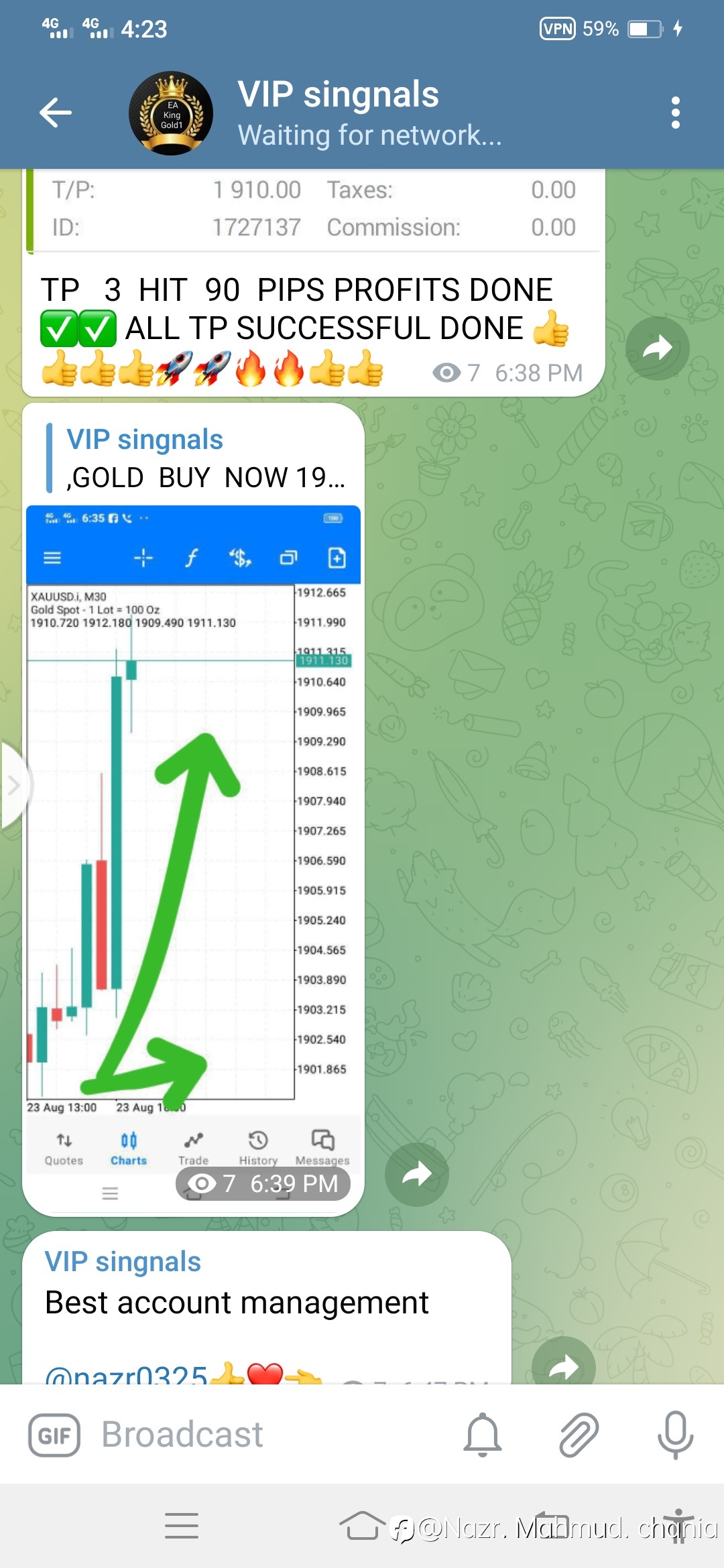The width and height of the screenshot is (724, 1568).
Task: Tap History tab in chart screenshot
Action: 258,1149
